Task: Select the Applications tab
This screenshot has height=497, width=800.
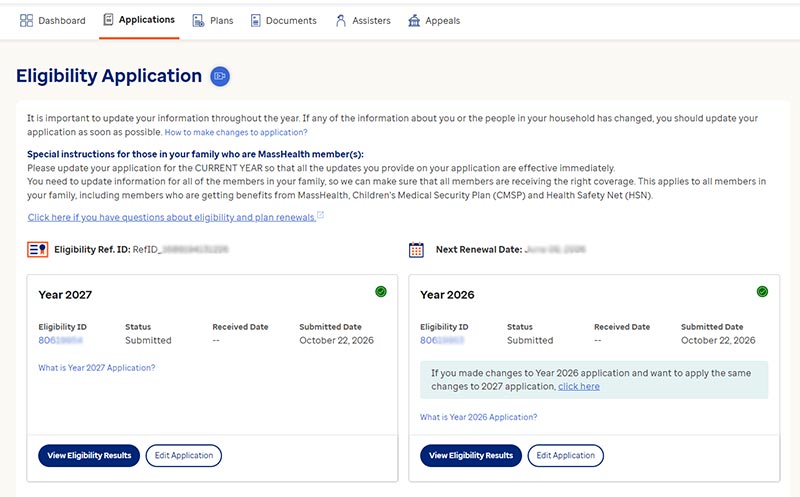Action: [x=139, y=19]
